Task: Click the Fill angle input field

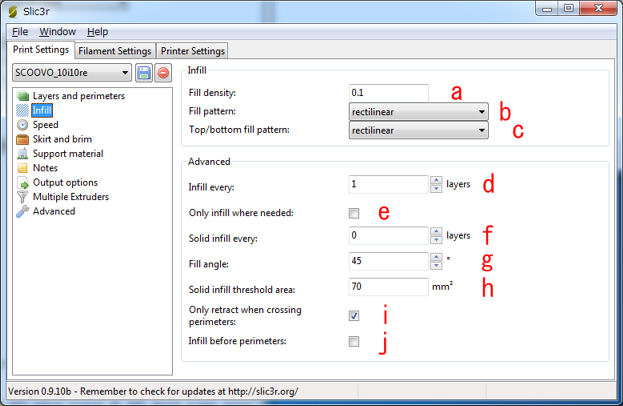Action: 389,261
